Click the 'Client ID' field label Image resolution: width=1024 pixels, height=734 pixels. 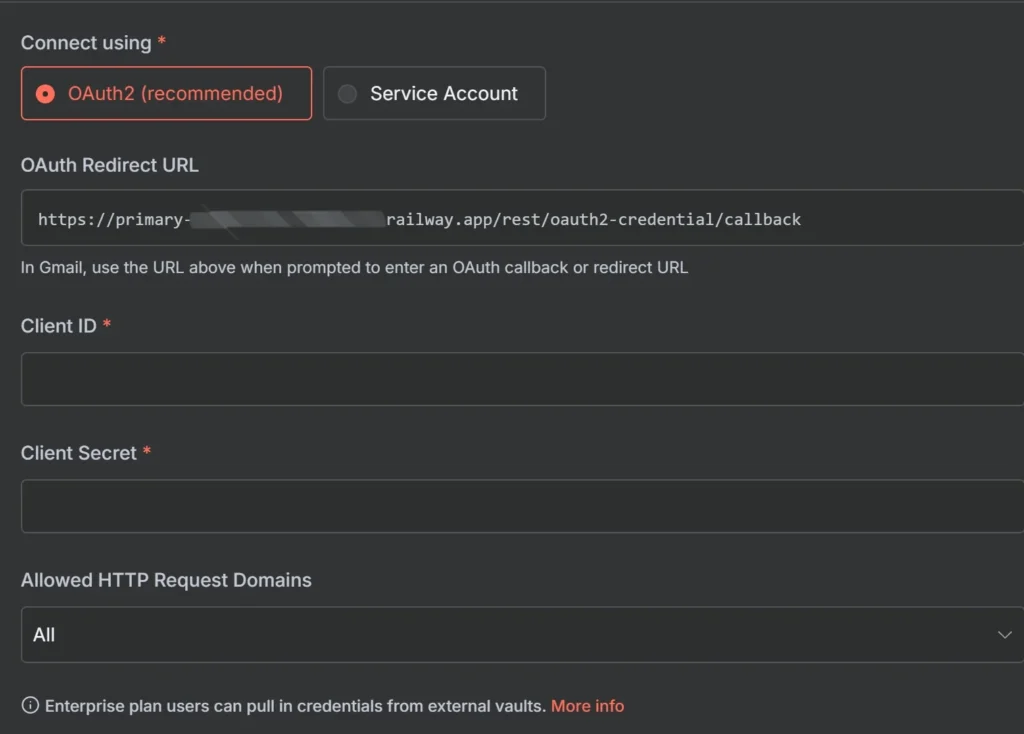coord(59,326)
